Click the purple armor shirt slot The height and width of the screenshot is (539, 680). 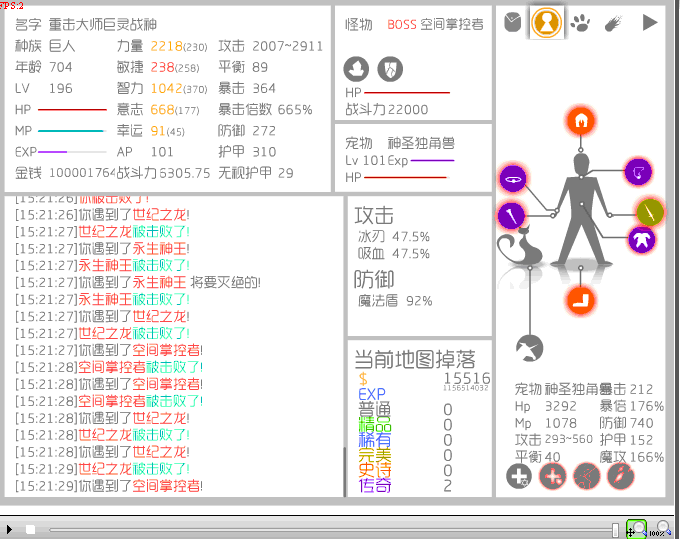click(641, 239)
